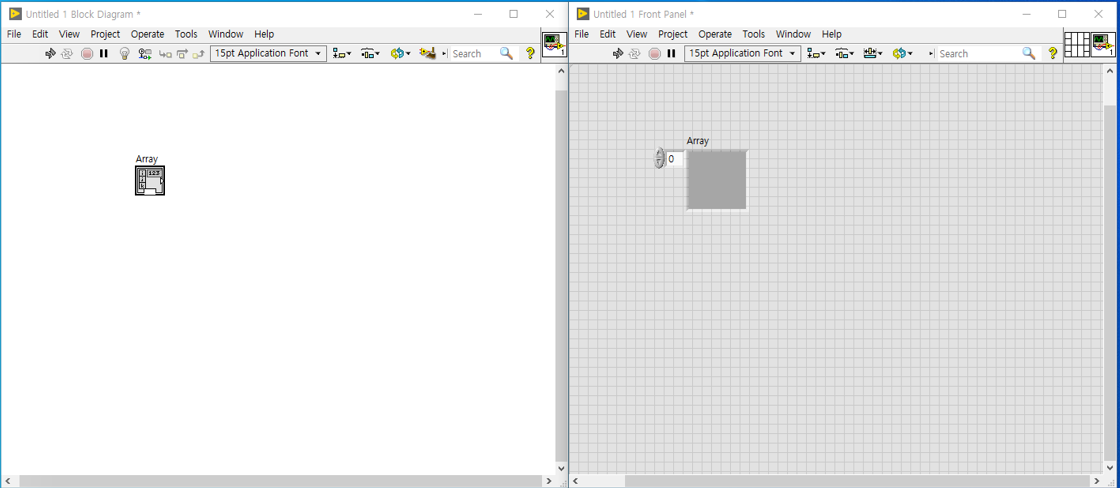Open Project menu in Front Panel
Image resolution: width=1120 pixels, height=488 pixels.
tap(673, 34)
